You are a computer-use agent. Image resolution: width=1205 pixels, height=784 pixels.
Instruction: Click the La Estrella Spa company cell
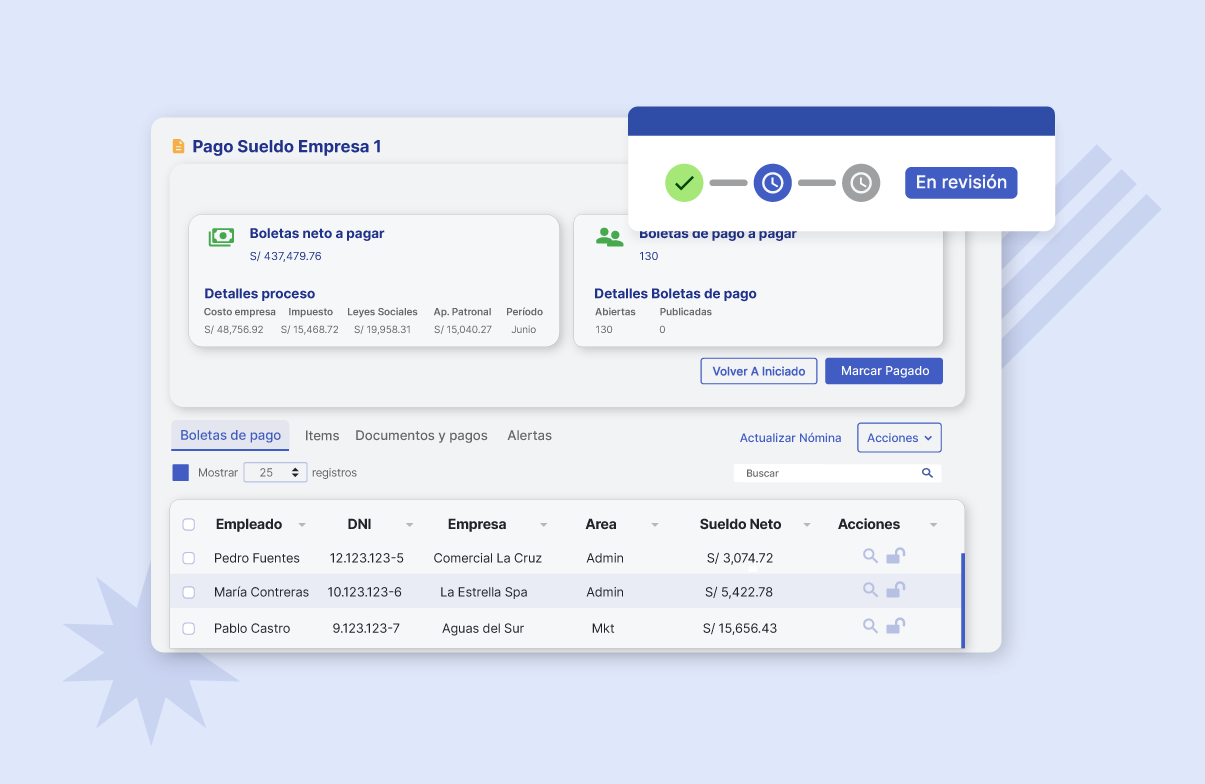pos(484,592)
